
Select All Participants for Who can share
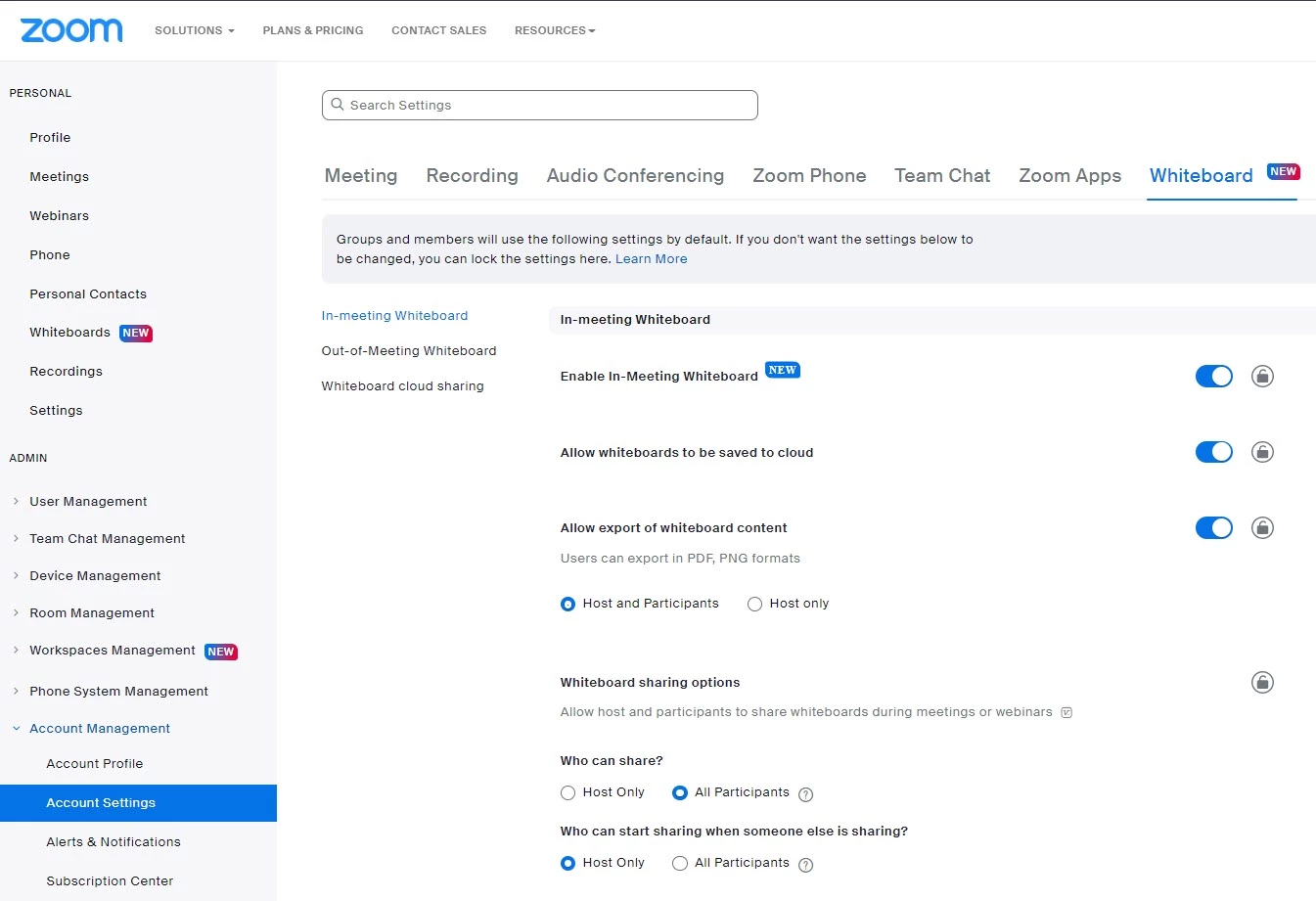680,793
